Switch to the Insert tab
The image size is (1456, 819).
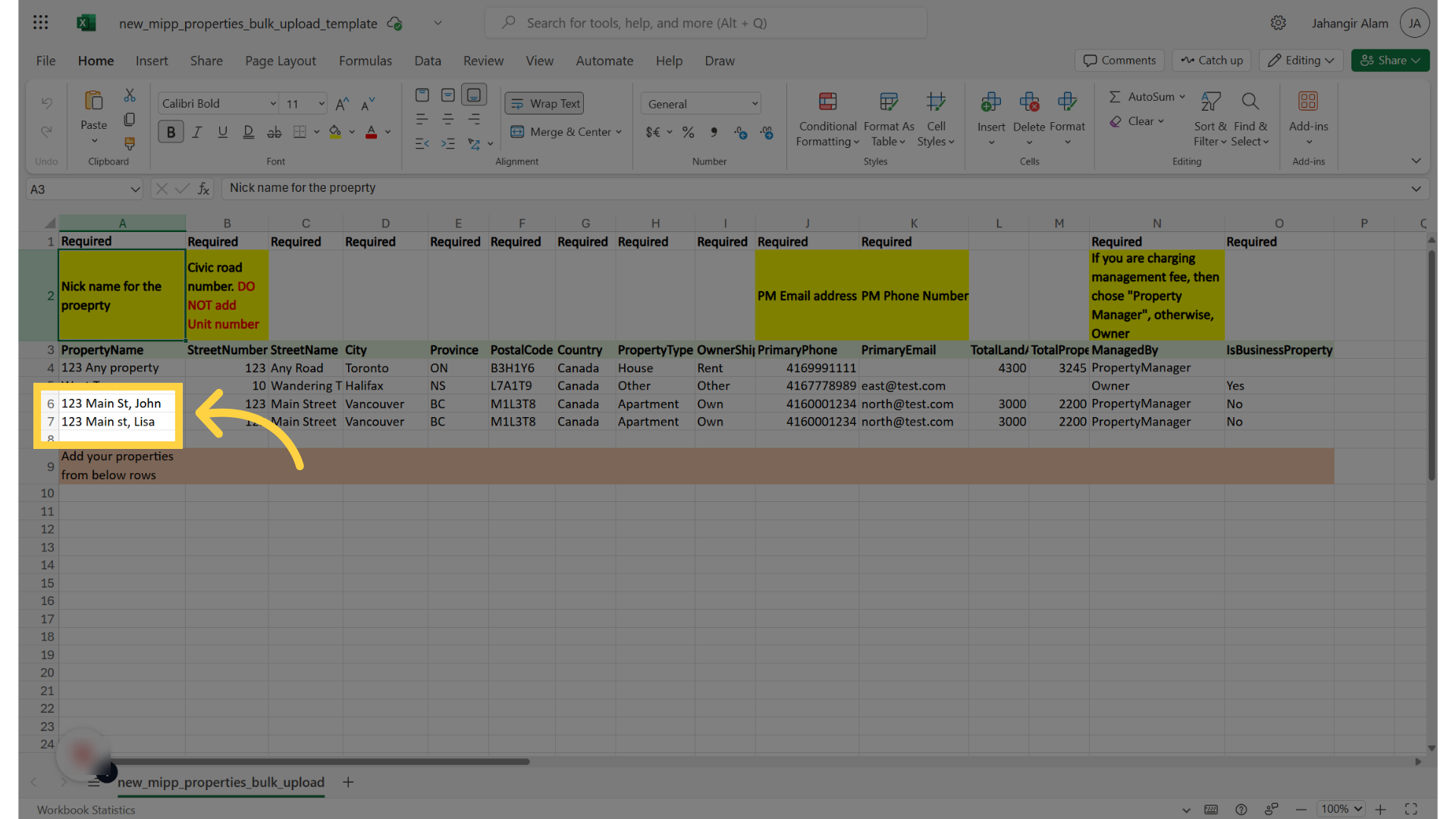tap(152, 61)
